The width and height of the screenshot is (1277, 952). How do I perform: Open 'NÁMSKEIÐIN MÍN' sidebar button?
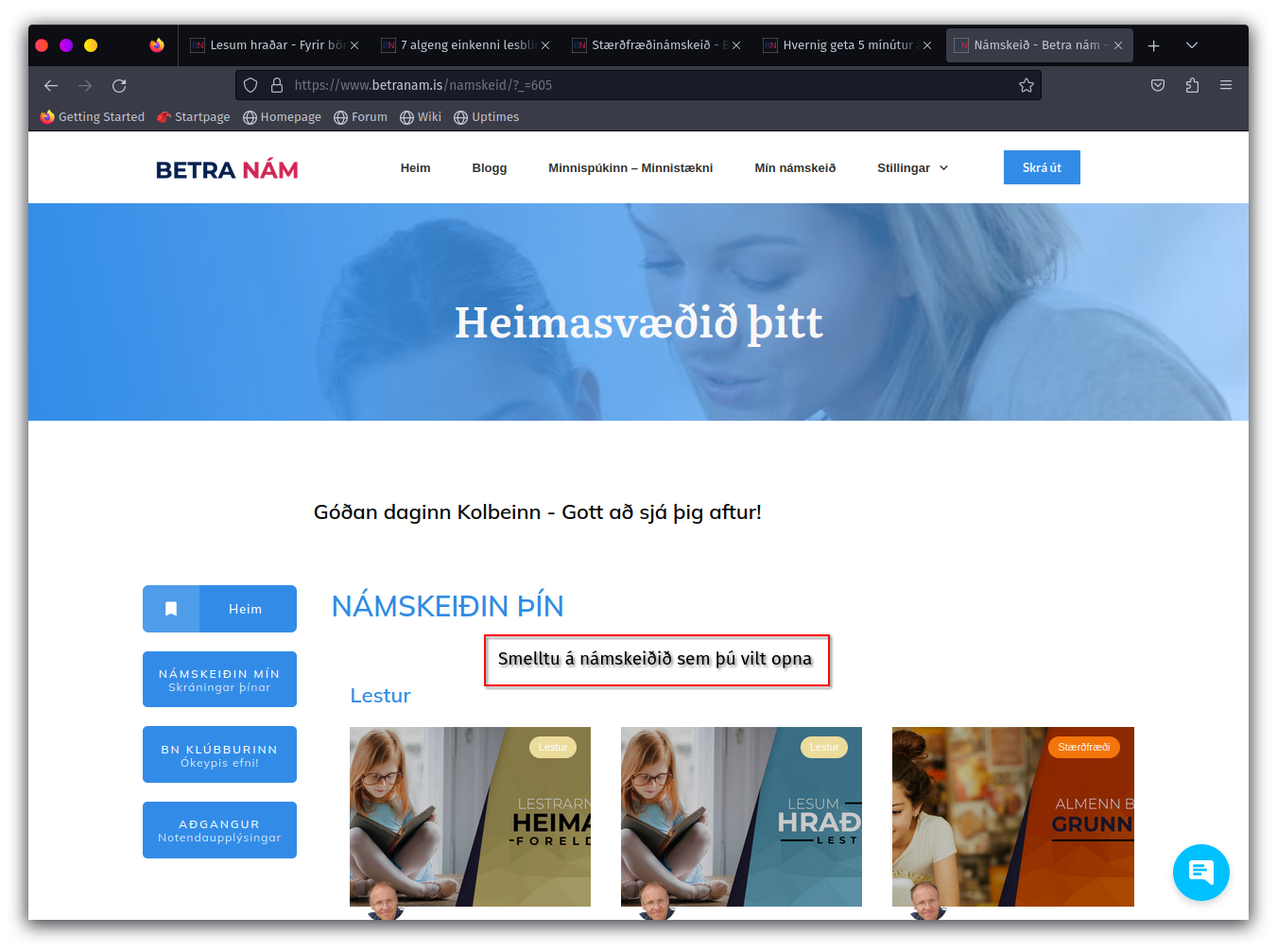click(x=219, y=680)
